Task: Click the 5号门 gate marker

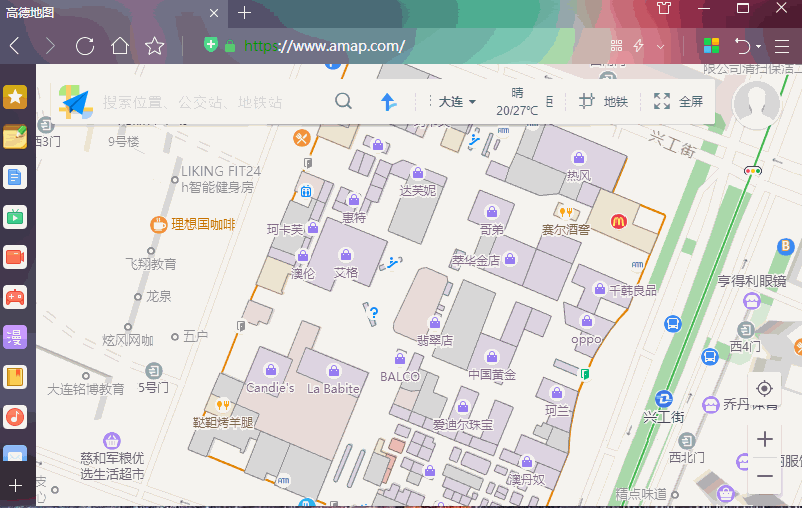Action: pos(153,370)
